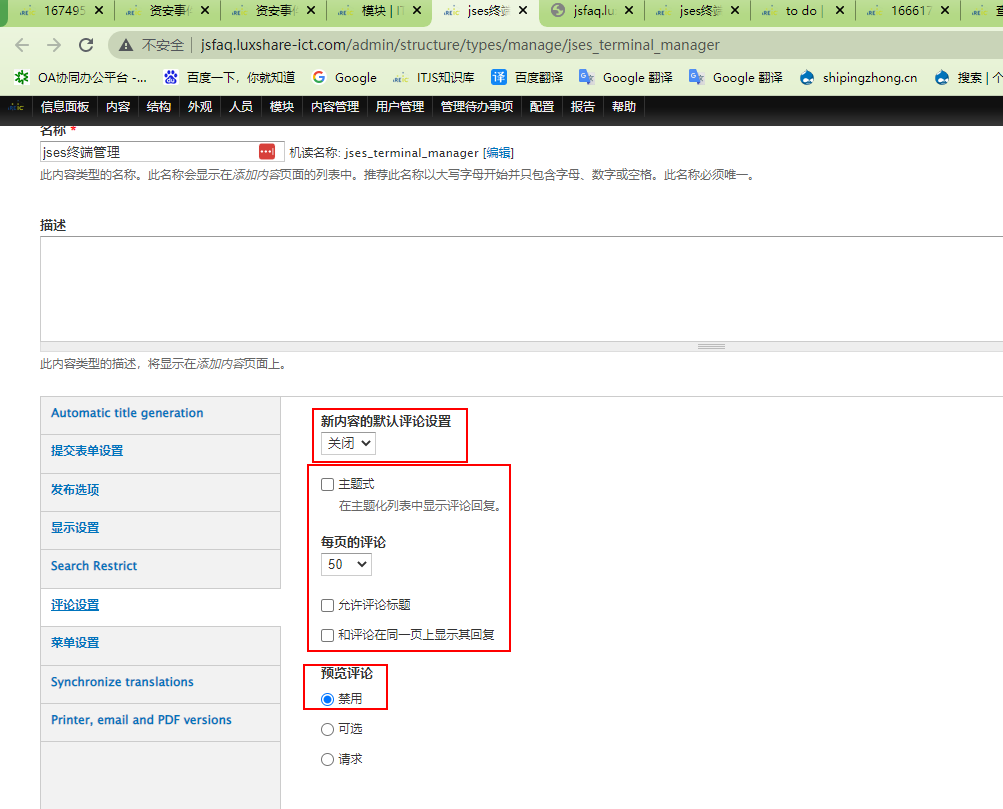Screen dimensions: 1003x809
Task: Click inside the 描述 text area
Action: coord(521,289)
